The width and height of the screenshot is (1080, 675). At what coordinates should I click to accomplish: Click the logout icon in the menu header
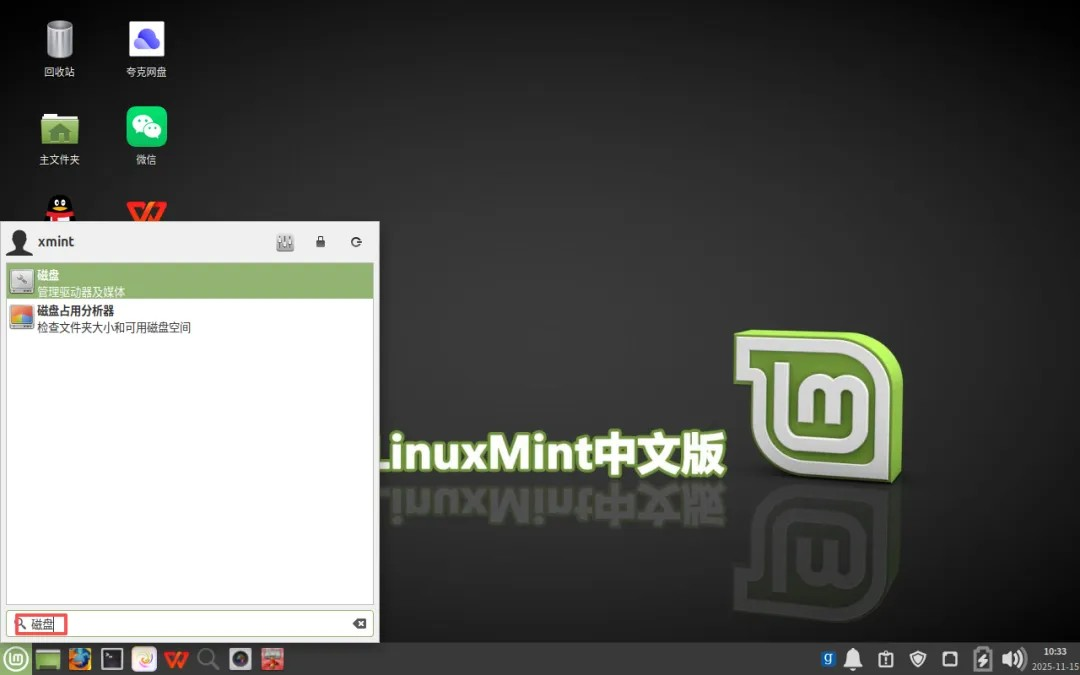pos(356,242)
